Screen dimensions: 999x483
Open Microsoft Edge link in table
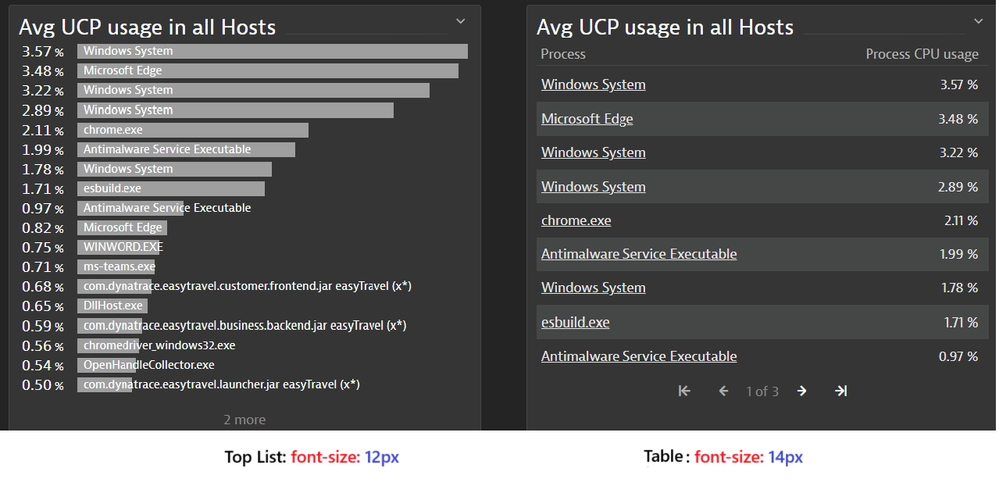click(587, 119)
